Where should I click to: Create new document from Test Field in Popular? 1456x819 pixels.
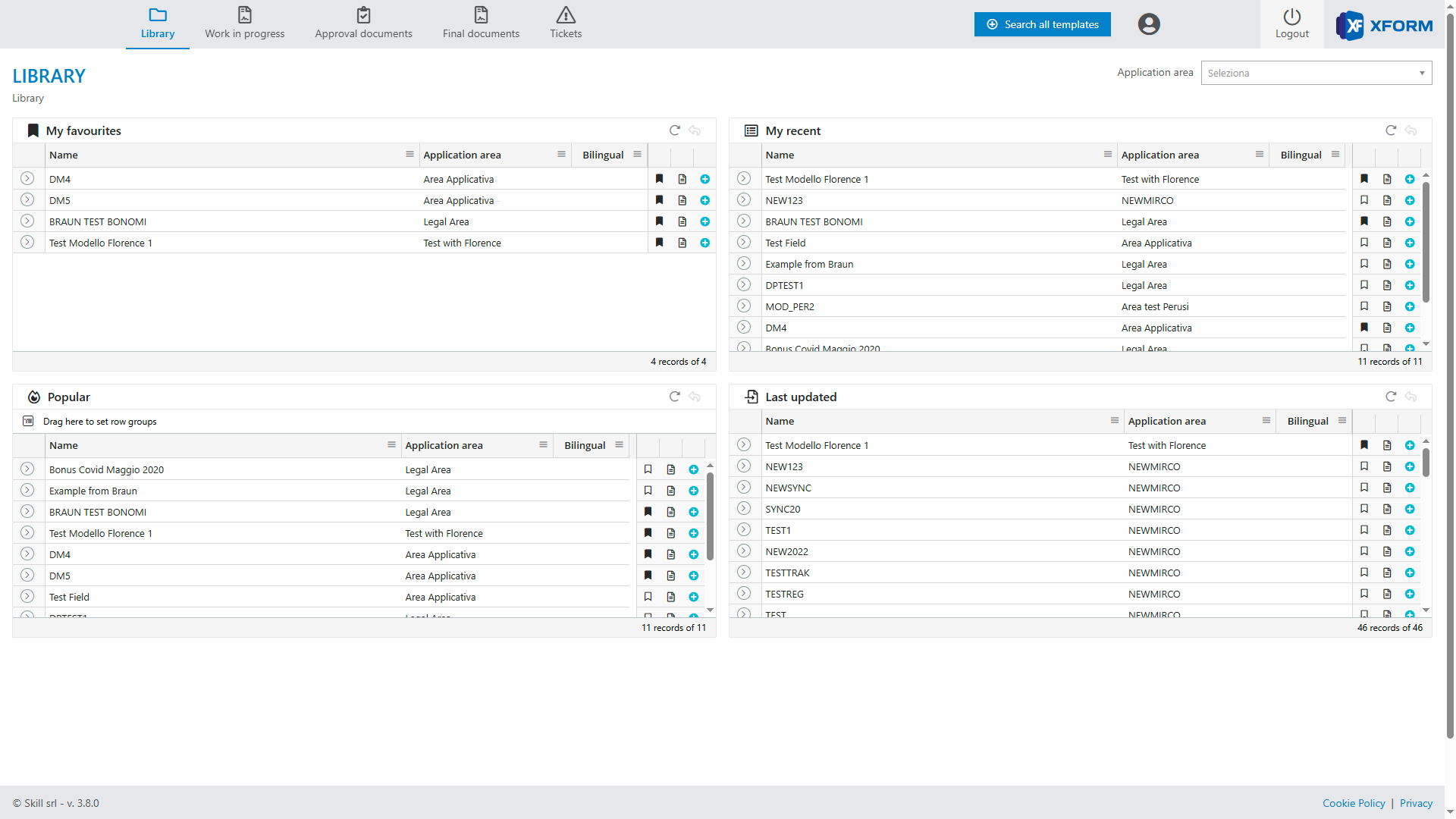coord(694,597)
